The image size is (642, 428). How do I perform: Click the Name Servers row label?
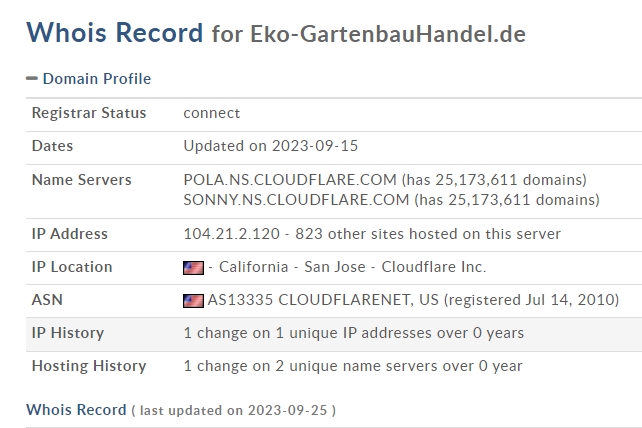[x=81, y=180]
